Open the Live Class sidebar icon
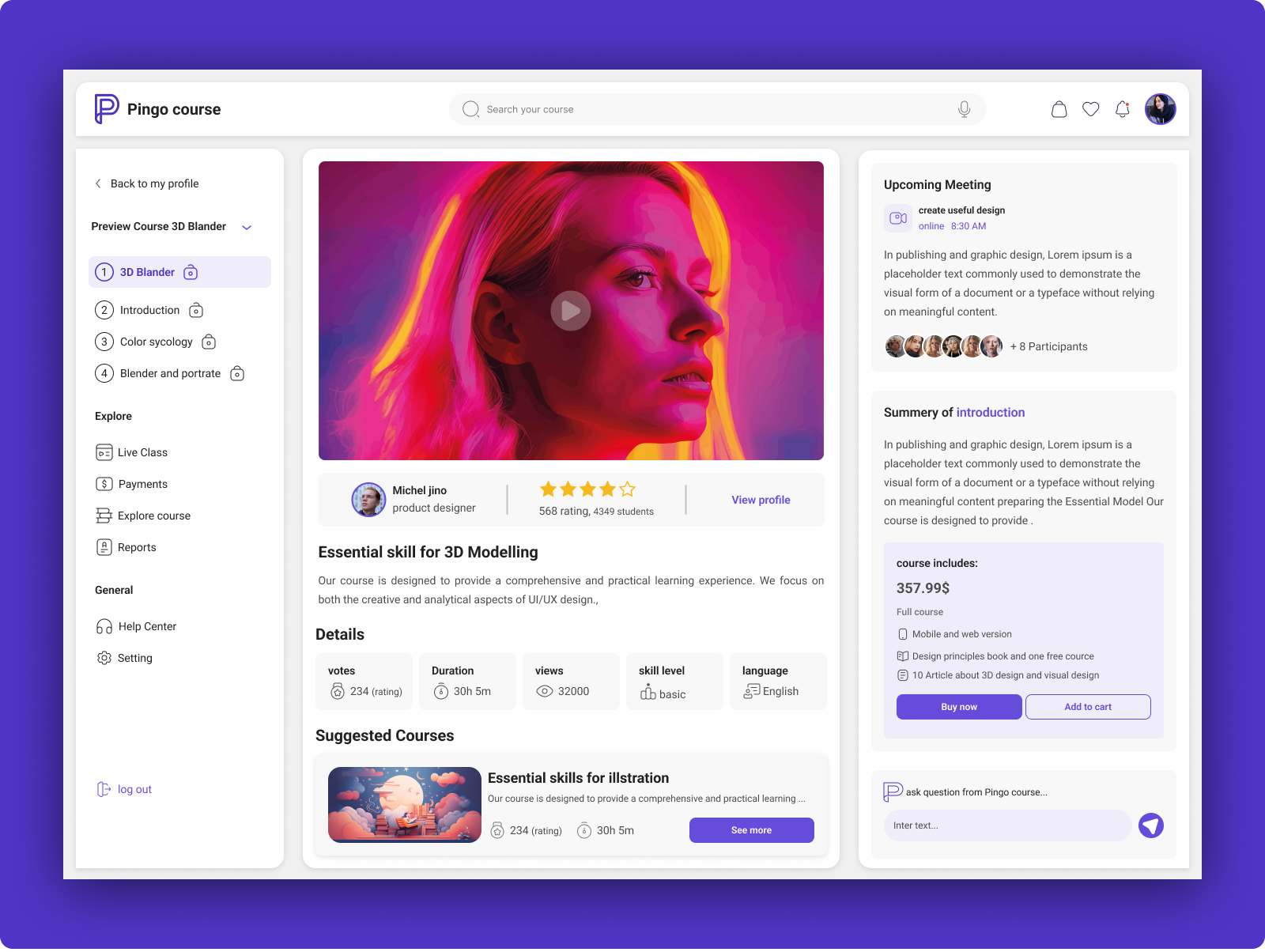The height and width of the screenshot is (952, 1265). click(104, 452)
